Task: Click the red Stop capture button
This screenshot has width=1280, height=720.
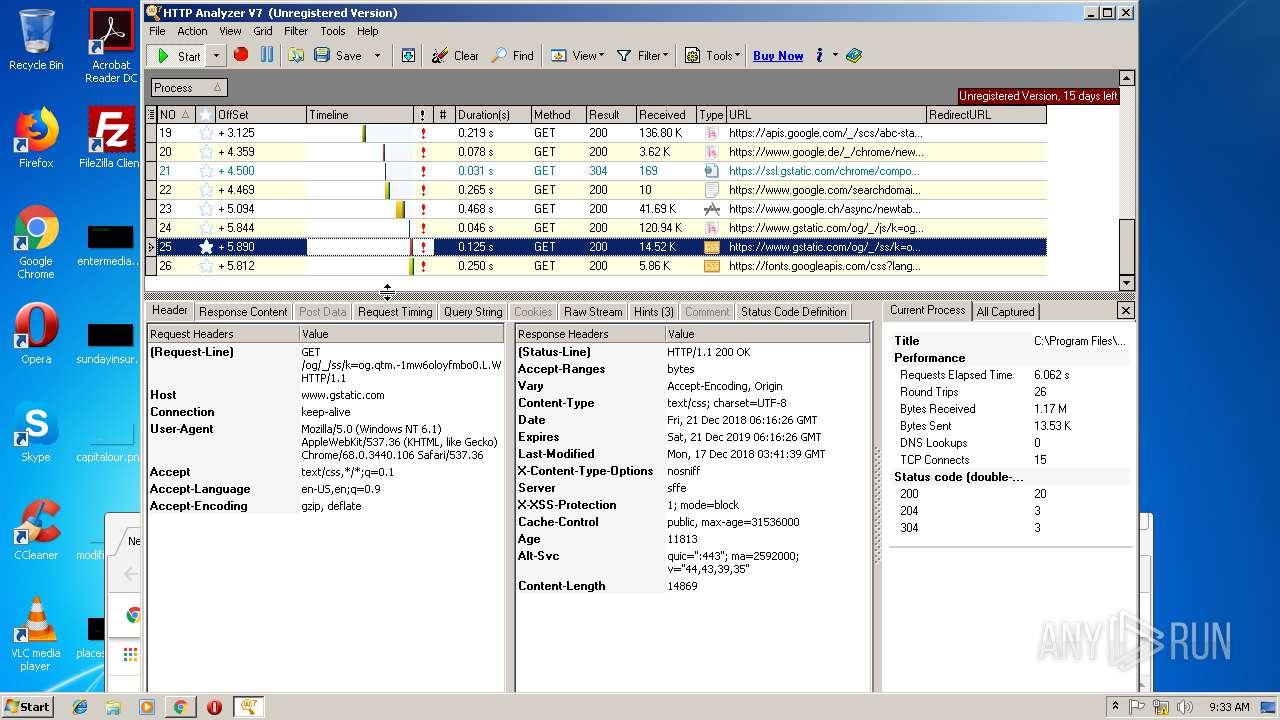Action: pyautogui.click(x=241, y=55)
